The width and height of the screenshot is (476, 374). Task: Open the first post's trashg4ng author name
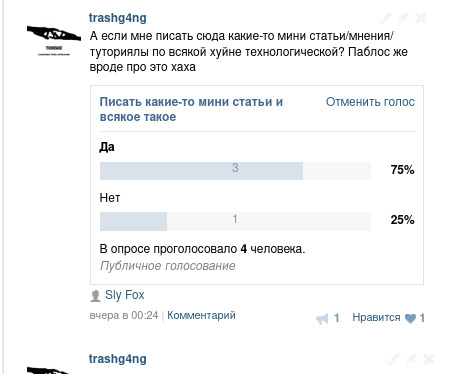click(118, 18)
